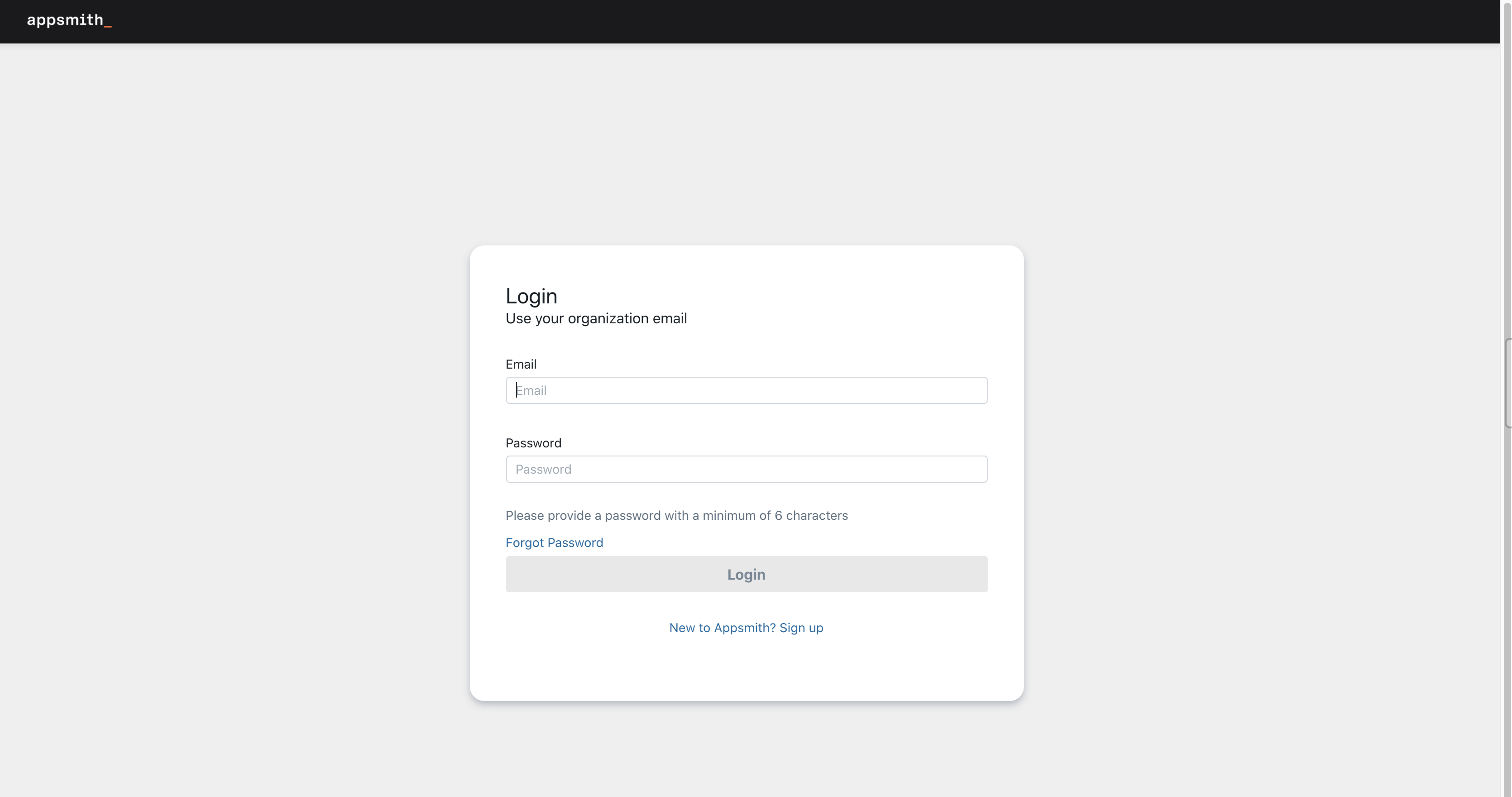Click the gray page background right of the login card
The image size is (1512, 797).
pyautogui.click(x=1262, y=470)
